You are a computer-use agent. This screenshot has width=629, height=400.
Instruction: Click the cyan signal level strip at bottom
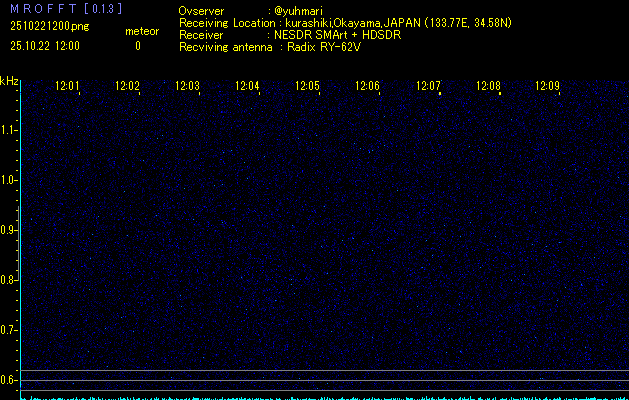pyautogui.click(x=320, y=396)
